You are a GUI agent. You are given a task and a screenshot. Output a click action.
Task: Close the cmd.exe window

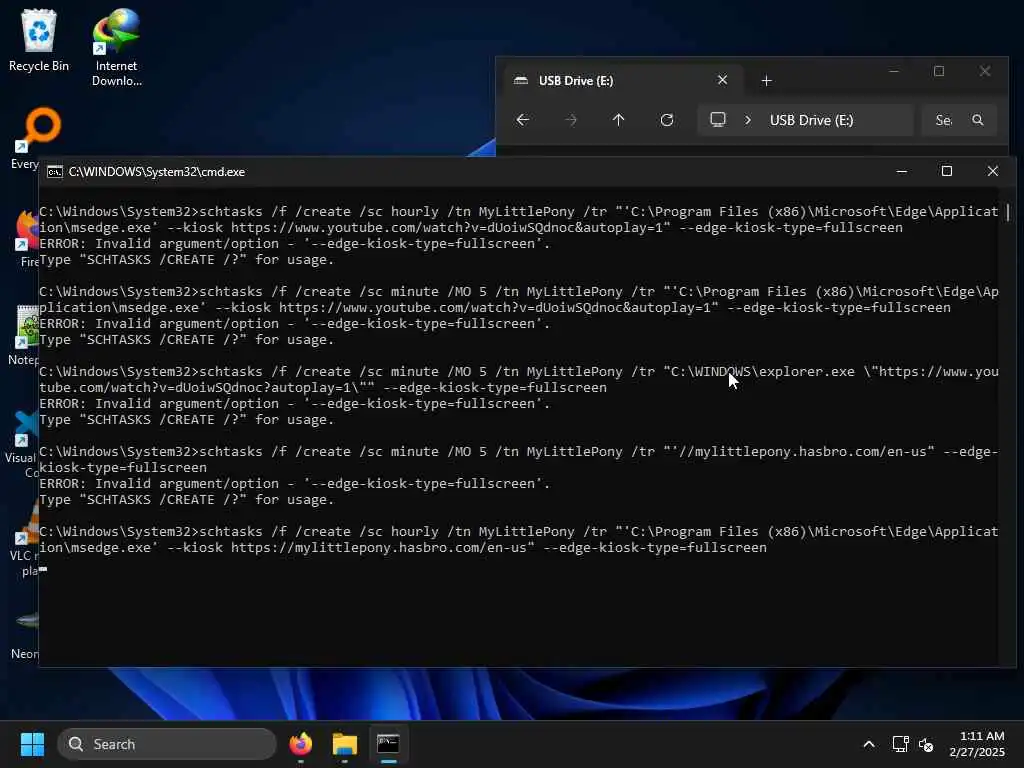(993, 172)
